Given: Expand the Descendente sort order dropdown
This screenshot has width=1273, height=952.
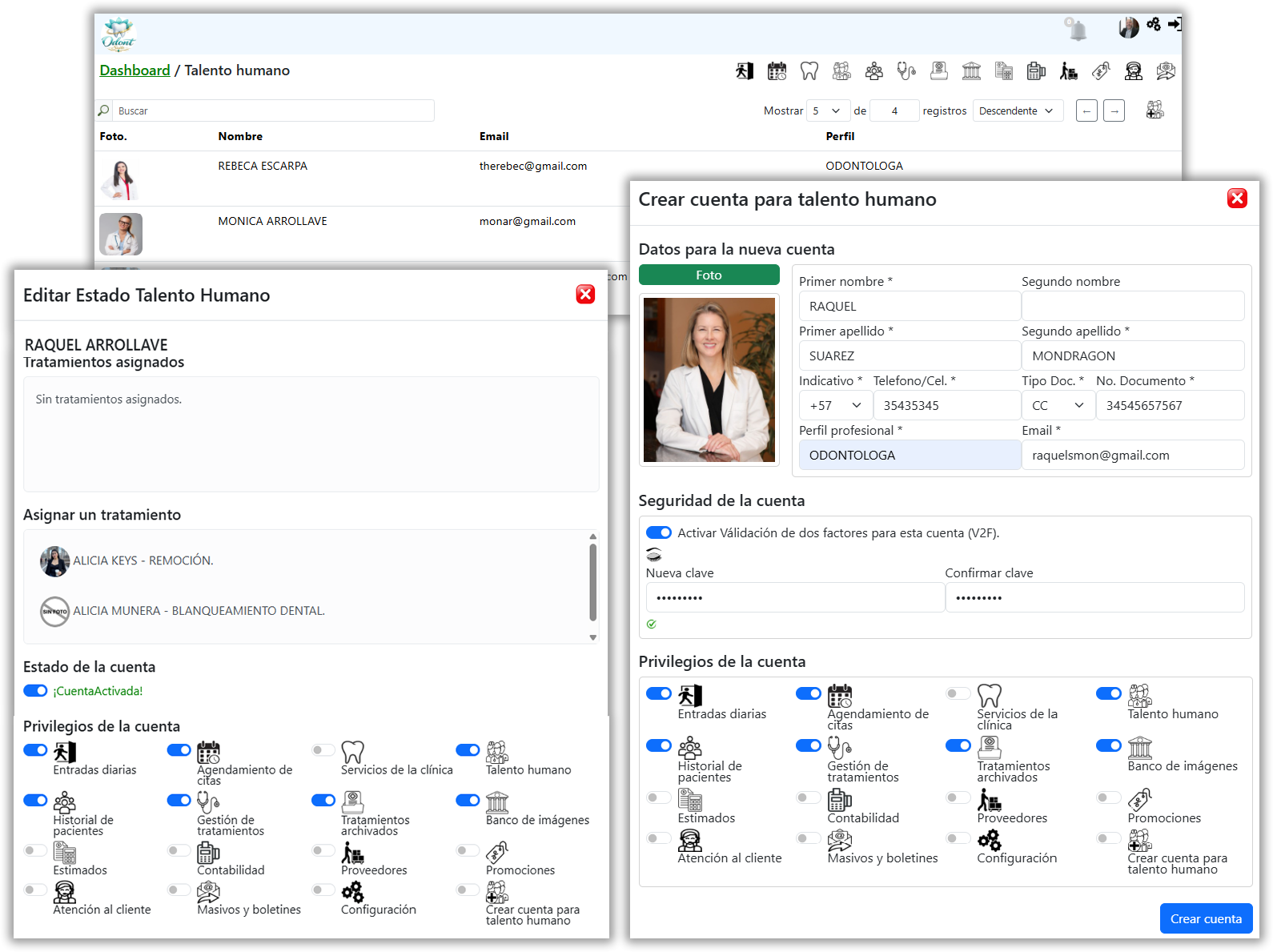Looking at the screenshot, I should [1018, 111].
